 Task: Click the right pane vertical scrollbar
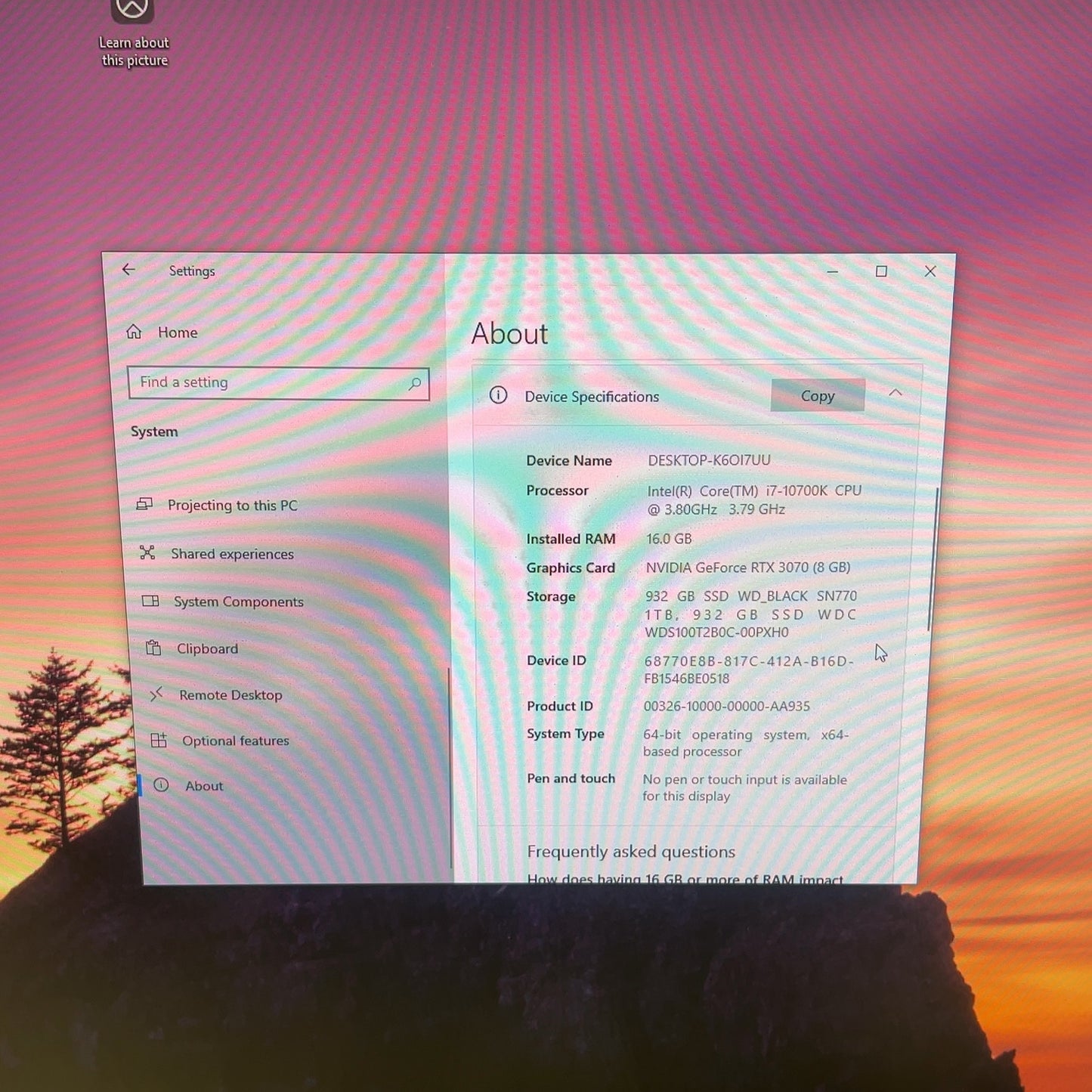click(x=932, y=559)
